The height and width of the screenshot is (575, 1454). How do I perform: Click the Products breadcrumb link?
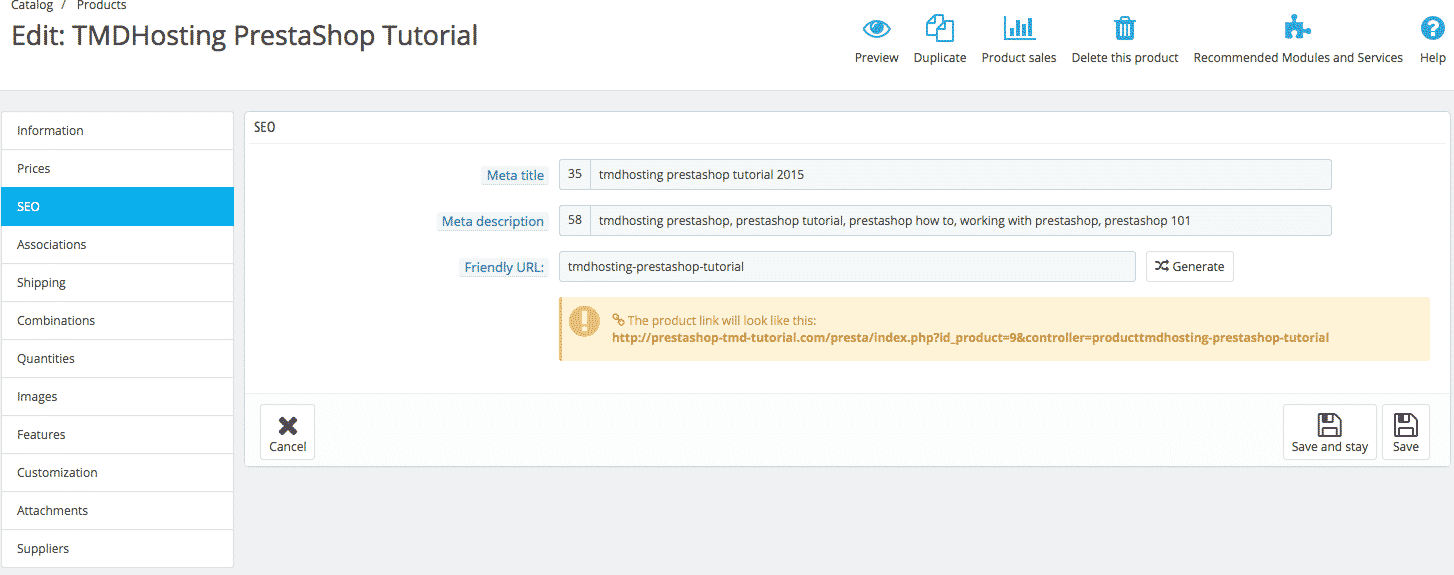(x=102, y=5)
